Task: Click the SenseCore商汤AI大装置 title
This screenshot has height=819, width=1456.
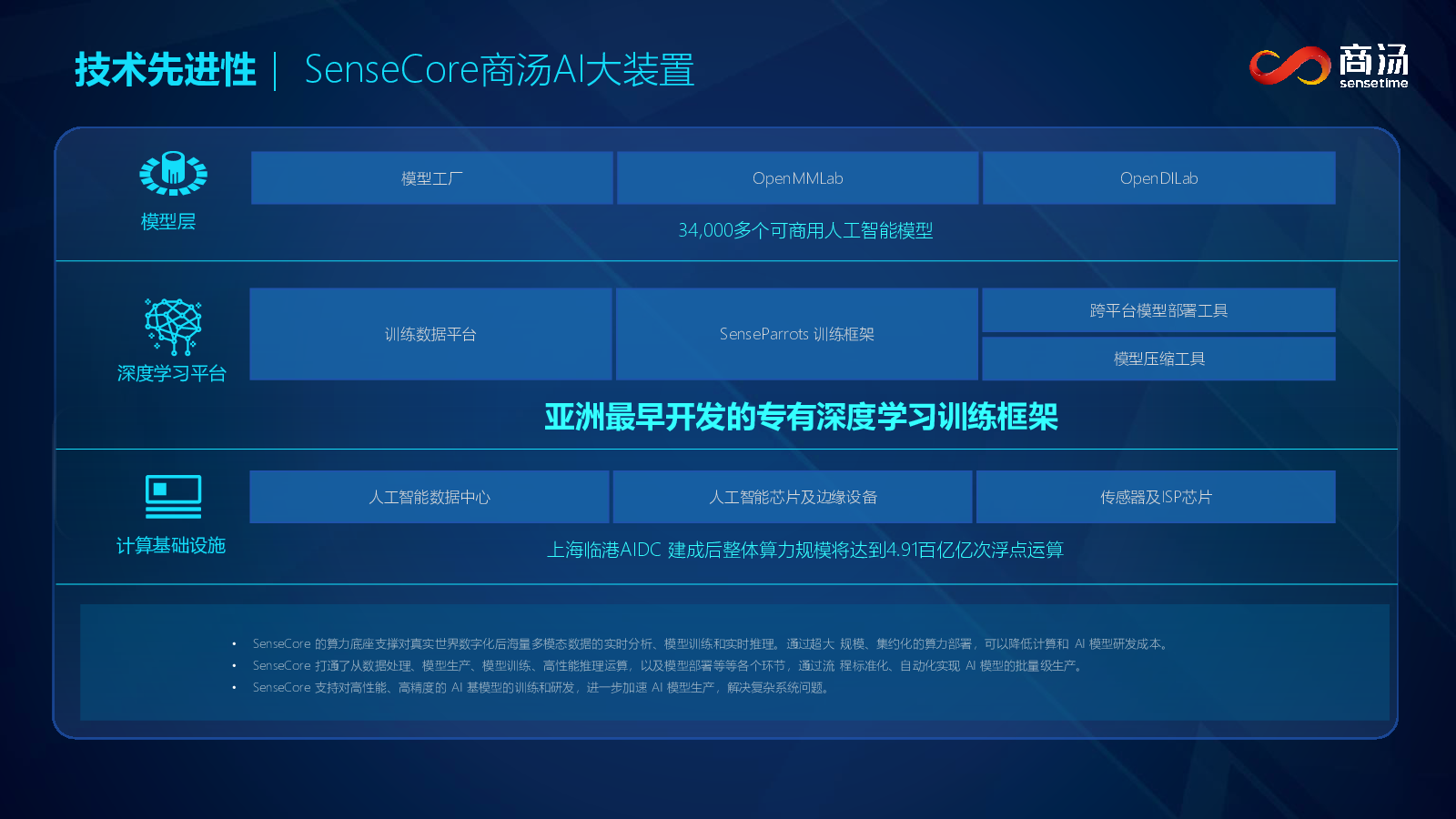Action: tap(499, 69)
